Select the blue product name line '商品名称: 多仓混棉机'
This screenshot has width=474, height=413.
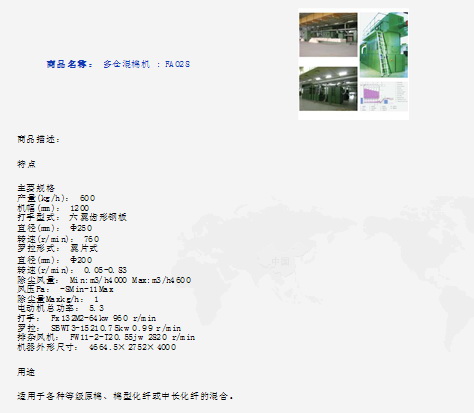pos(118,64)
